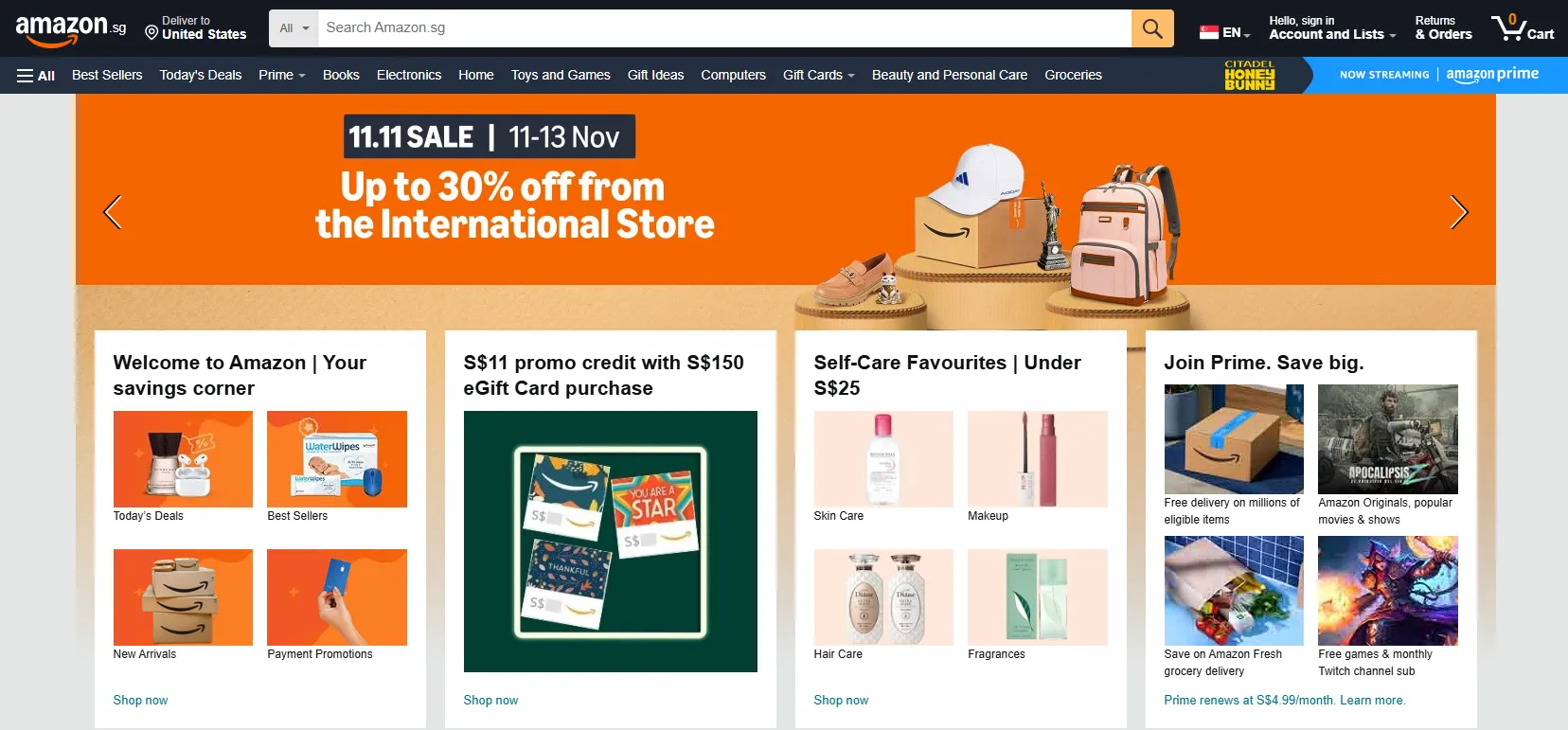Show next banner with right arrow
Image resolution: width=1568 pixels, height=730 pixels.
click(x=1458, y=212)
